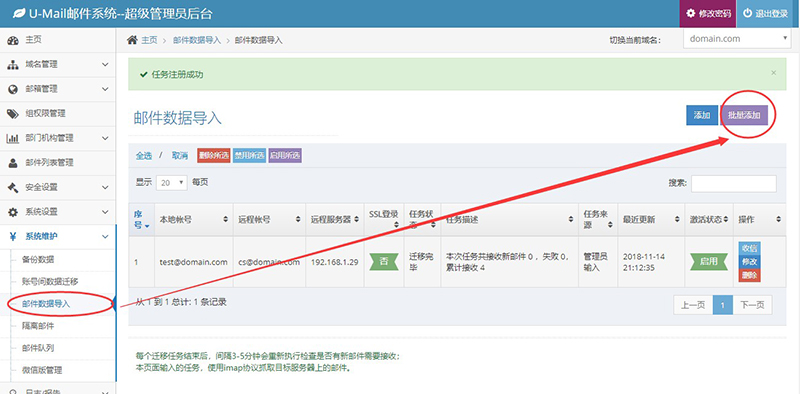Open 备份数据 in the sidebar submenu
This screenshot has width=800, height=394.
(x=39, y=259)
